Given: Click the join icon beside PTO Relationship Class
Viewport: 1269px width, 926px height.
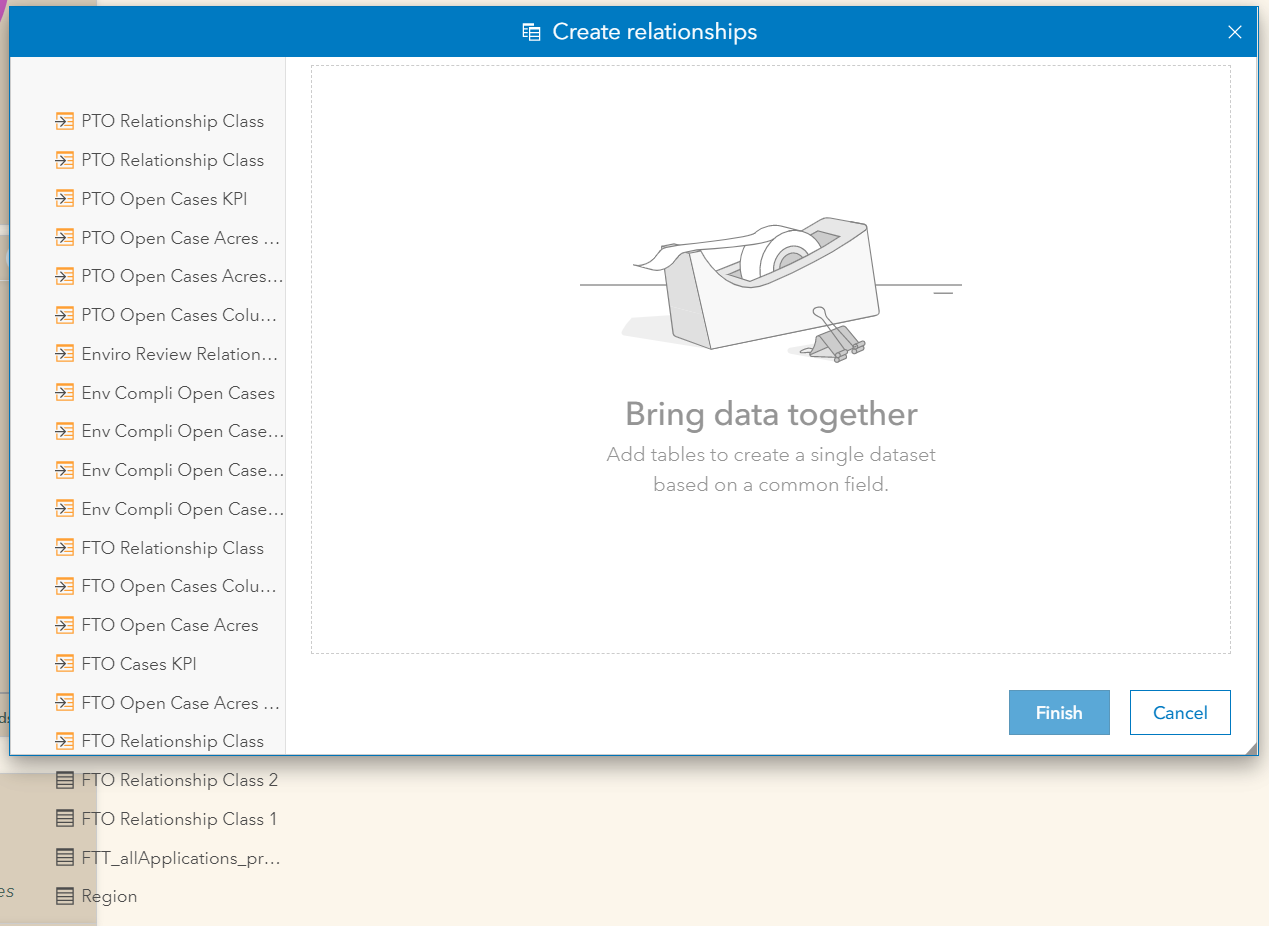Looking at the screenshot, I should point(64,120).
